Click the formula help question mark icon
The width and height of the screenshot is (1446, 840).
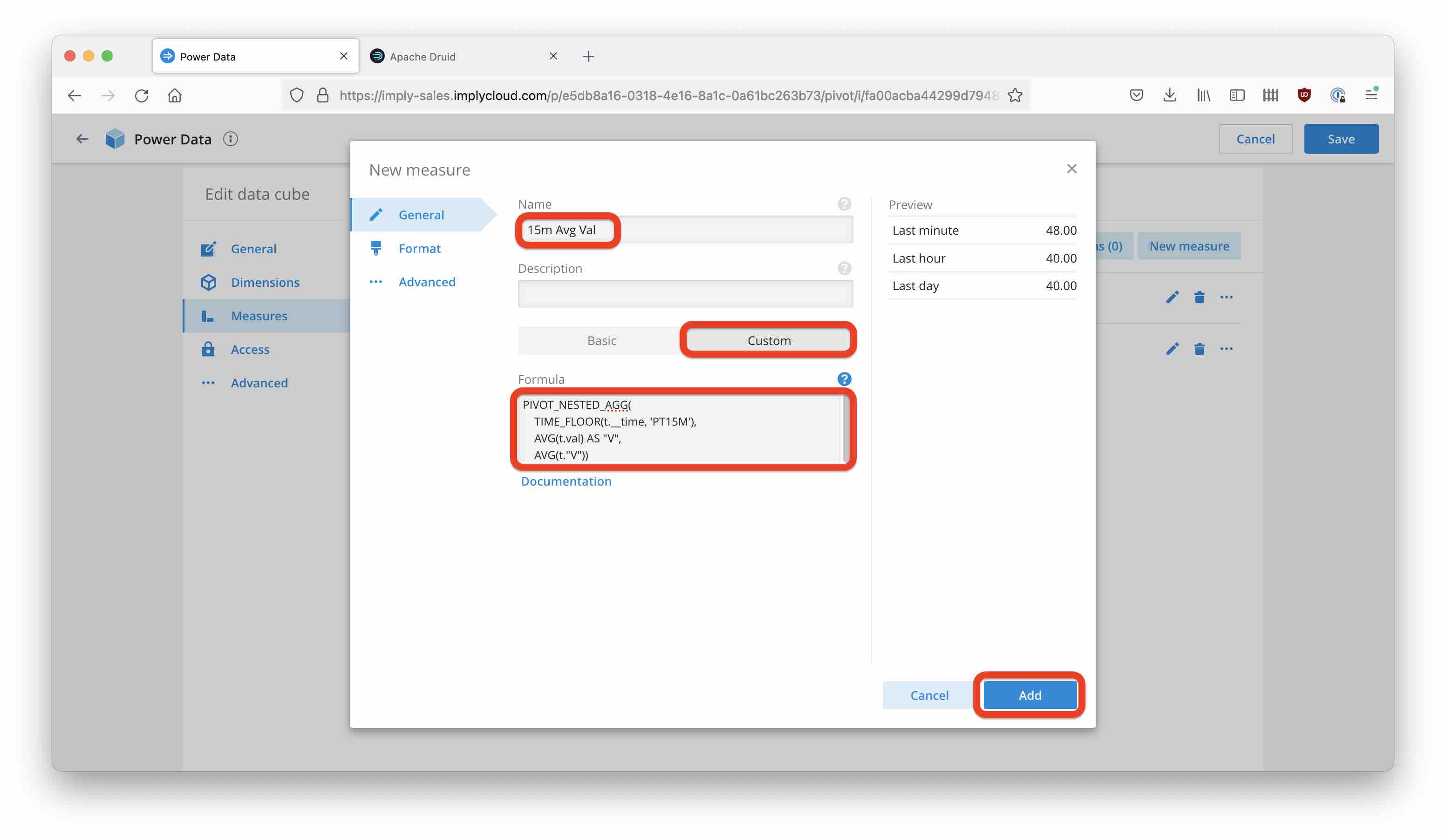click(845, 378)
